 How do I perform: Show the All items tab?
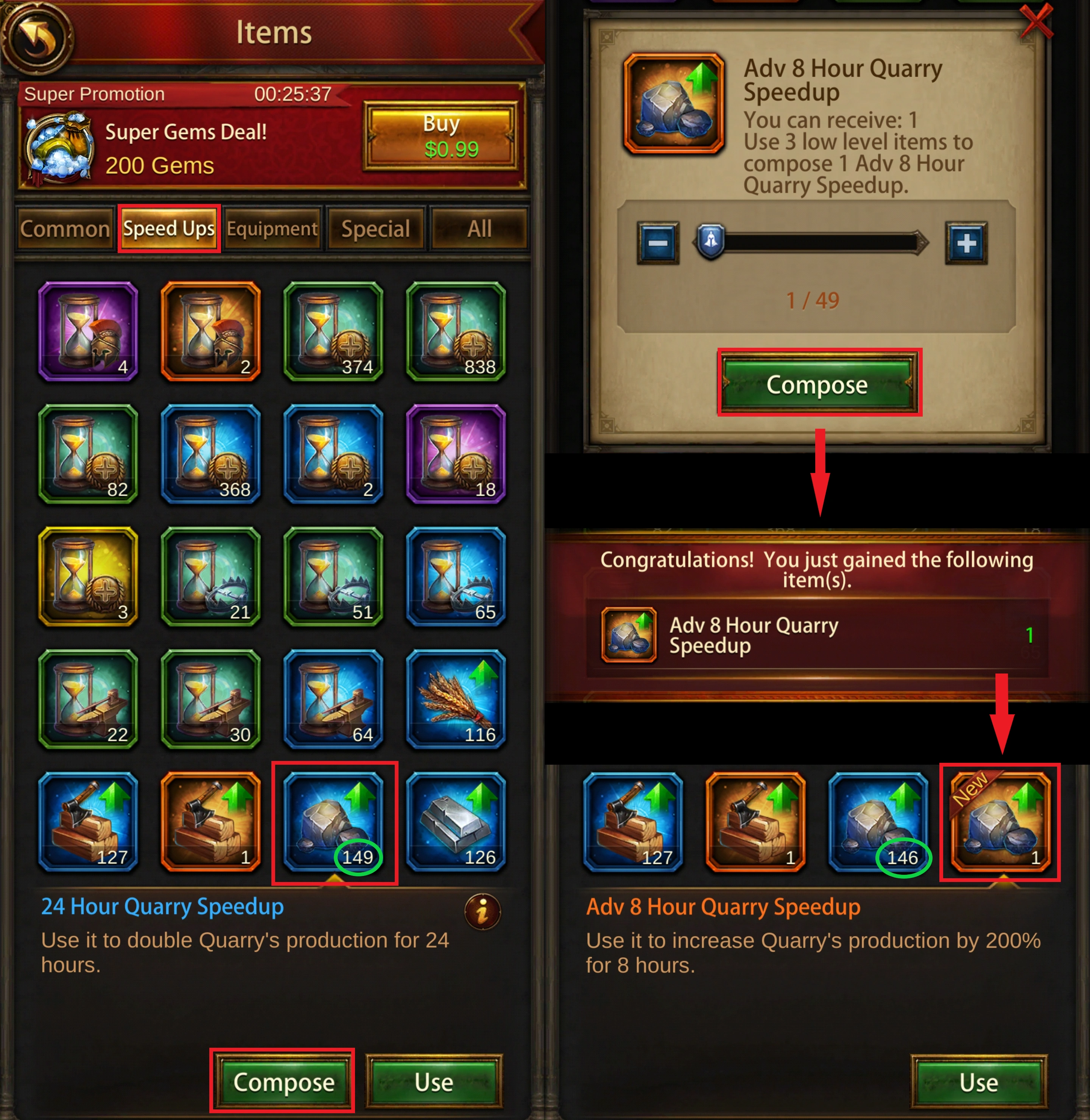click(x=479, y=229)
